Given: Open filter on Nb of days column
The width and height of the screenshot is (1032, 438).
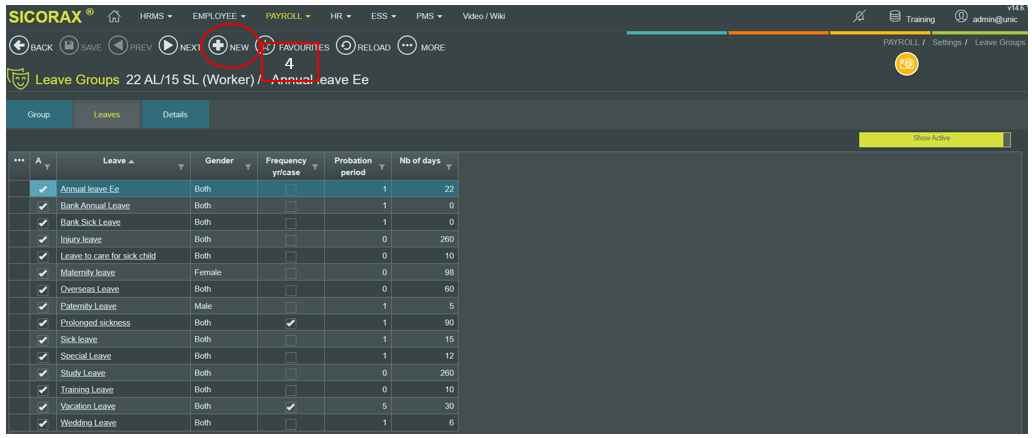Looking at the screenshot, I should (448, 168).
